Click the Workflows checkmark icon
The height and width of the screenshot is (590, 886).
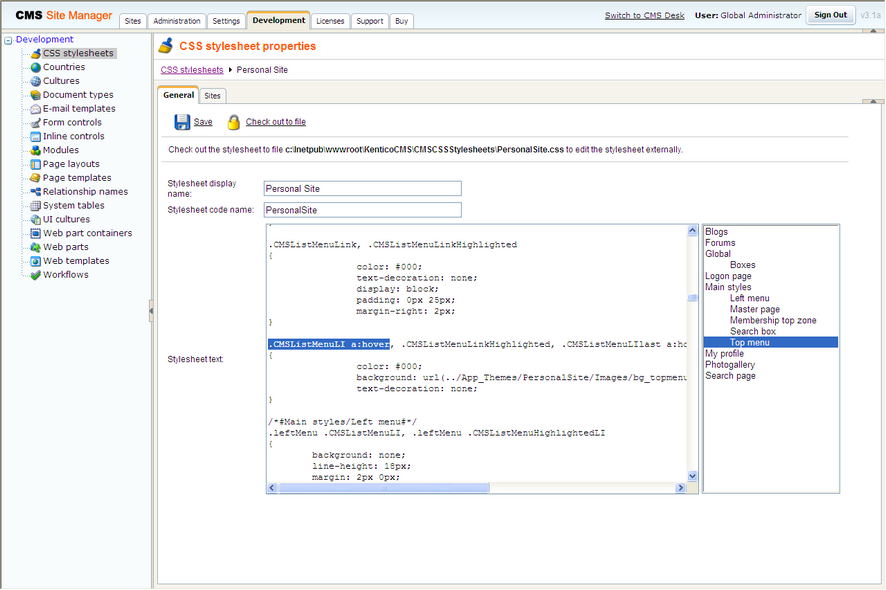pos(36,275)
